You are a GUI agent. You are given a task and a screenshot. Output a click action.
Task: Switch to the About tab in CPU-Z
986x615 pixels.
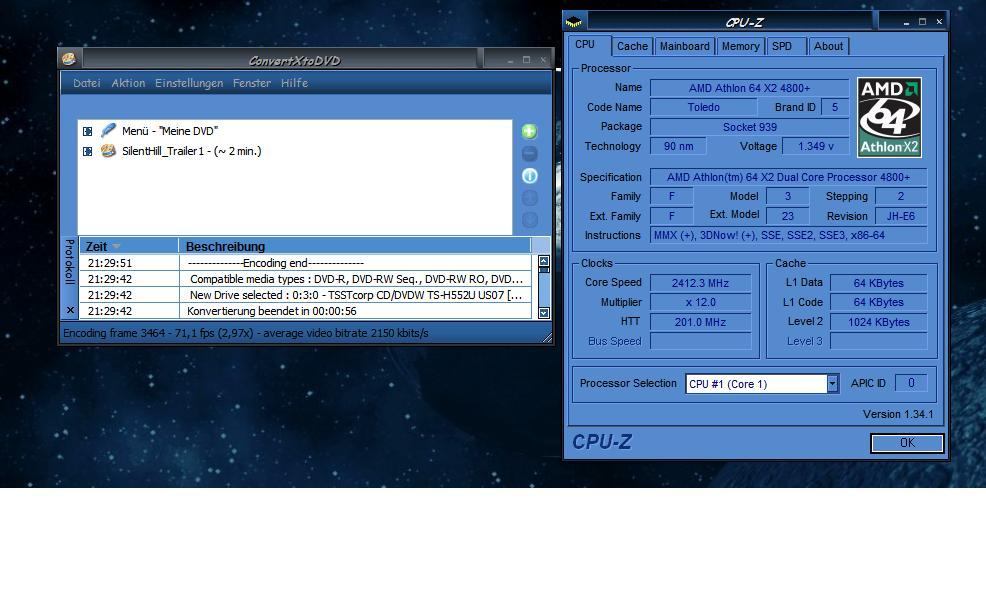pos(828,46)
